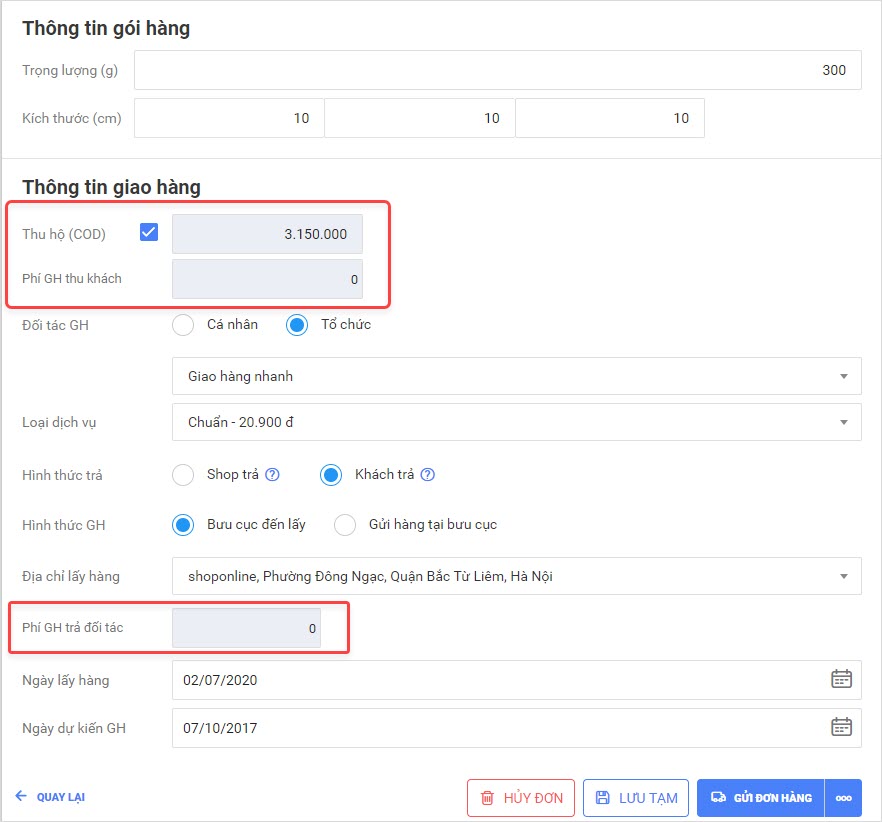Viewport: 882px width, 822px height.
Task: Select the Shop trả payment option
Action: tap(183, 475)
